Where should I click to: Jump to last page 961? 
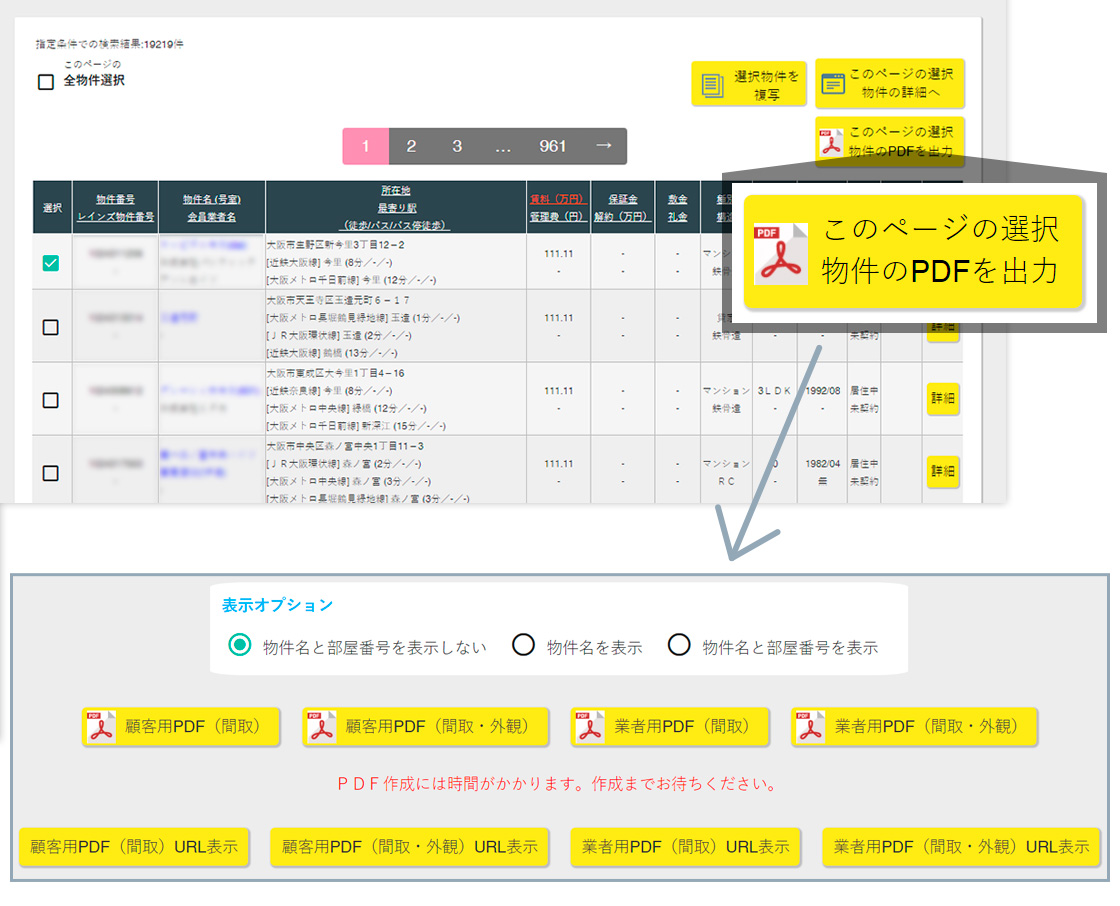tap(553, 146)
